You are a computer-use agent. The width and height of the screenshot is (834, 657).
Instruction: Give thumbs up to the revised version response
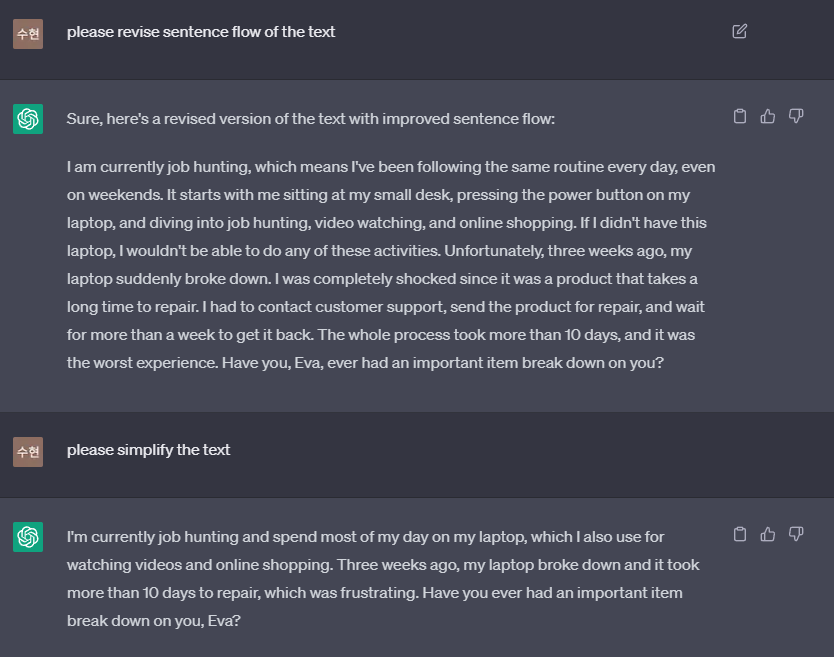point(768,116)
